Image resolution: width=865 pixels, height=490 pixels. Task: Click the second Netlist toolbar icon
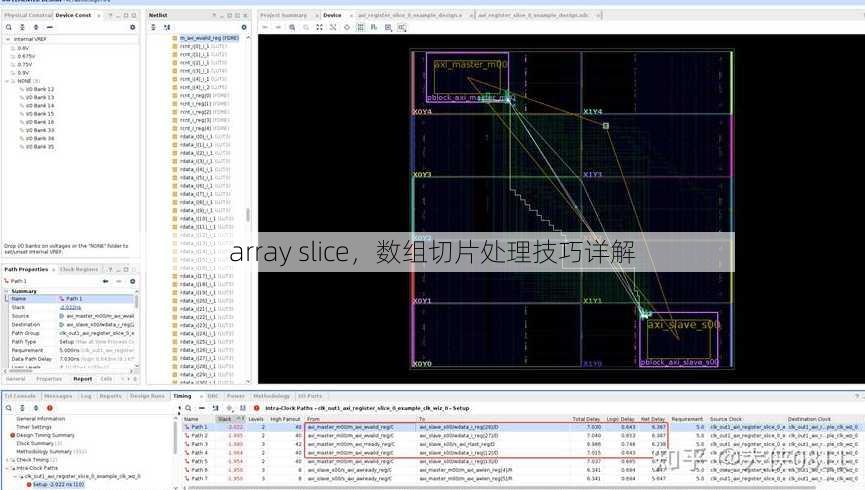[167, 27]
